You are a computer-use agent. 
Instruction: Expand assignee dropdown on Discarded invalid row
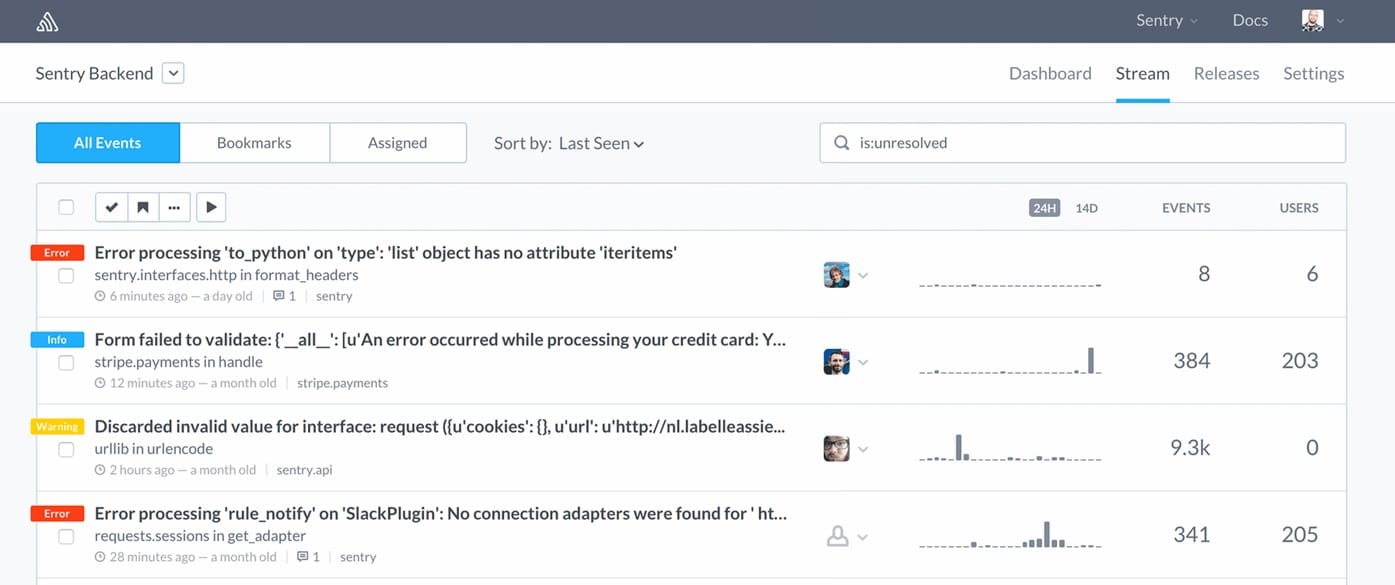click(x=863, y=450)
